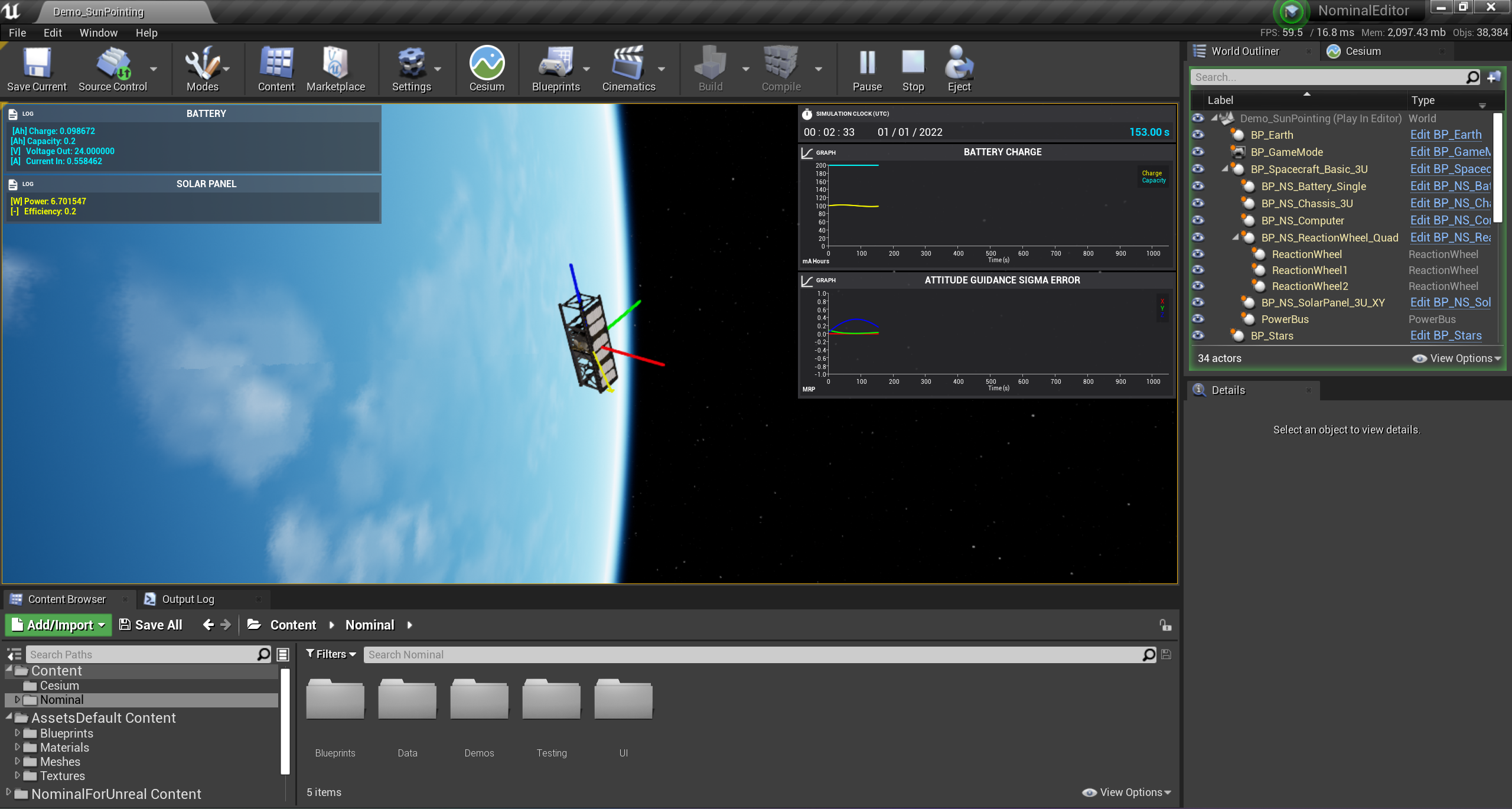Hide BP_Earth with its eye icon
Viewport: 1512px width, 809px height.
[x=1198, y=135]
